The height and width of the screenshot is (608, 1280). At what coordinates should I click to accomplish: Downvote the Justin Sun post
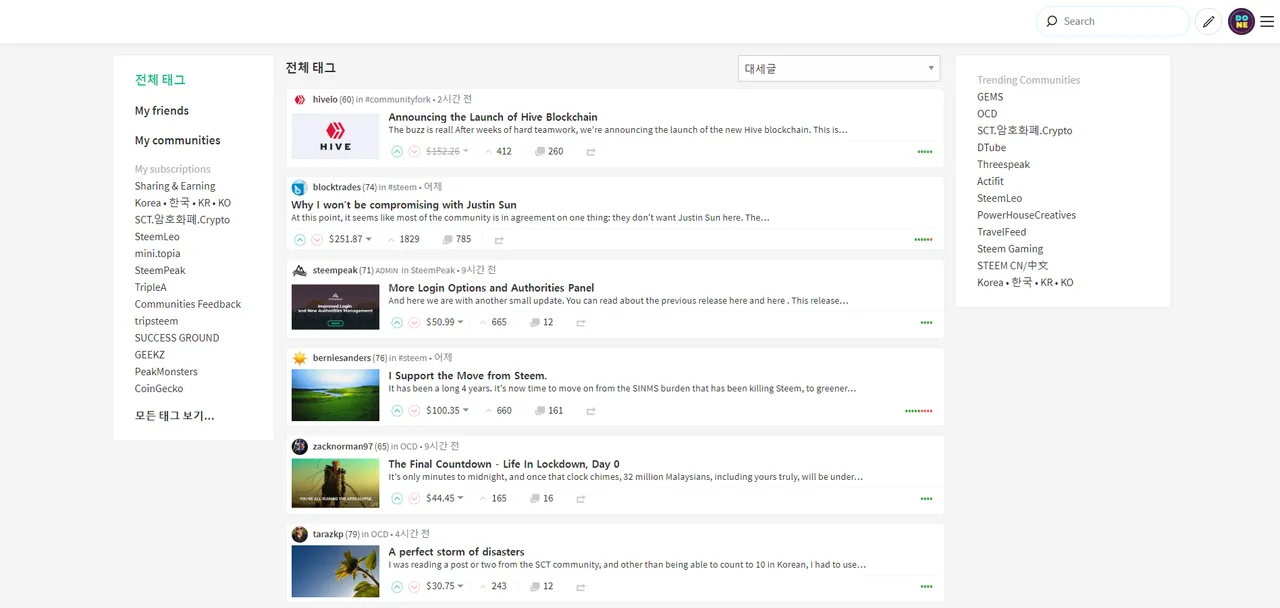[317, 240]
